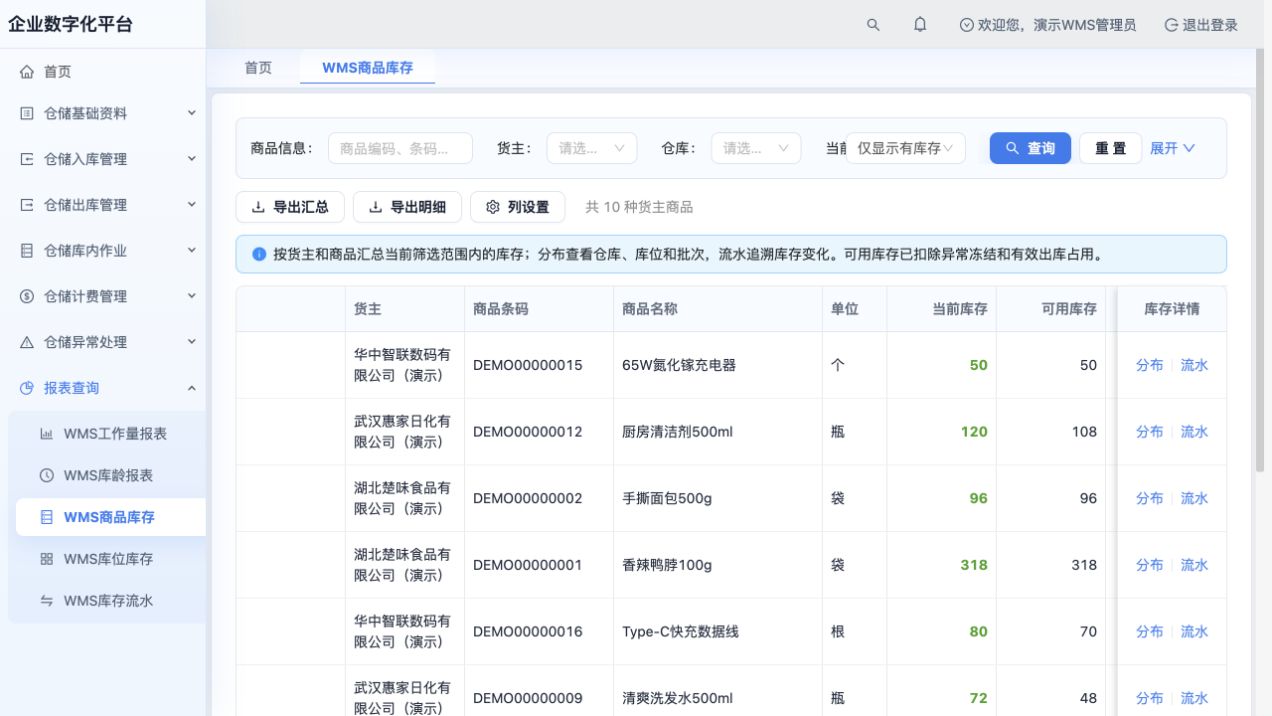This screenshot has width=1272, height=716.
Task: Click the download icon on 导出汇总
Action: [258, 207]
